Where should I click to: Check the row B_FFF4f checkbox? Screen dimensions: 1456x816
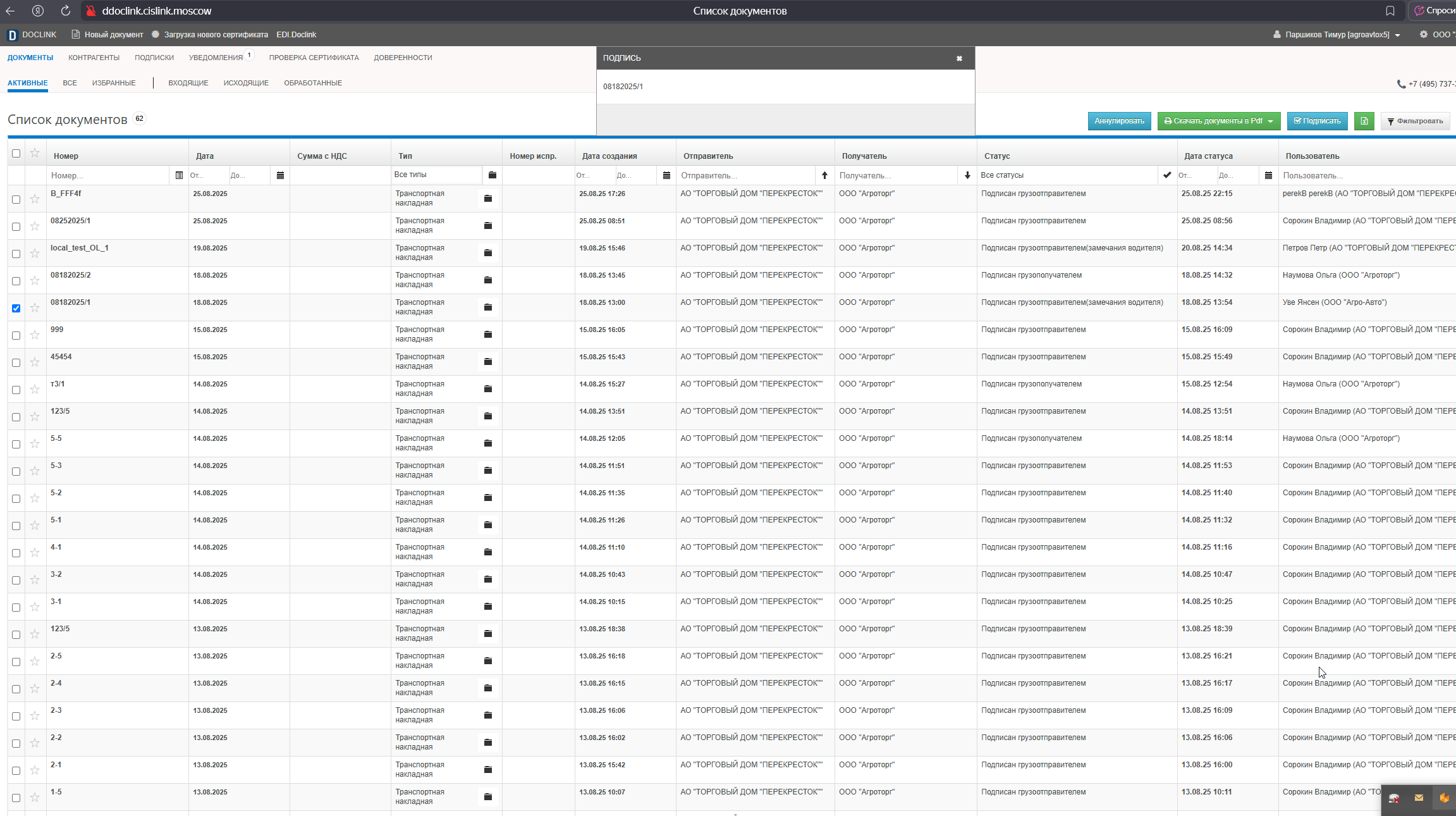coord(16,199)
